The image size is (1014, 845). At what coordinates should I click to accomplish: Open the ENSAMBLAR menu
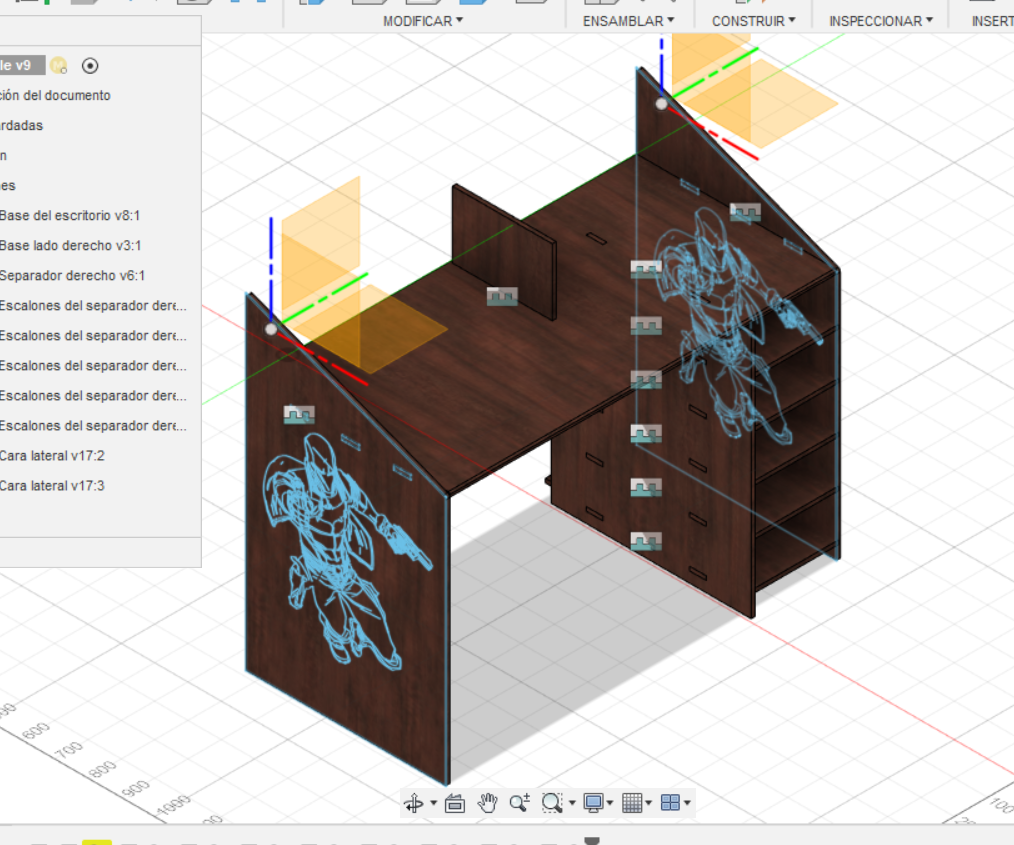[628, 21]
